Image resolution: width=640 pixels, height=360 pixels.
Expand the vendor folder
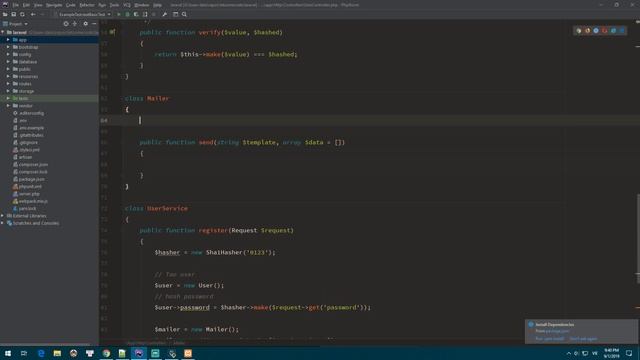click(8, 106)
